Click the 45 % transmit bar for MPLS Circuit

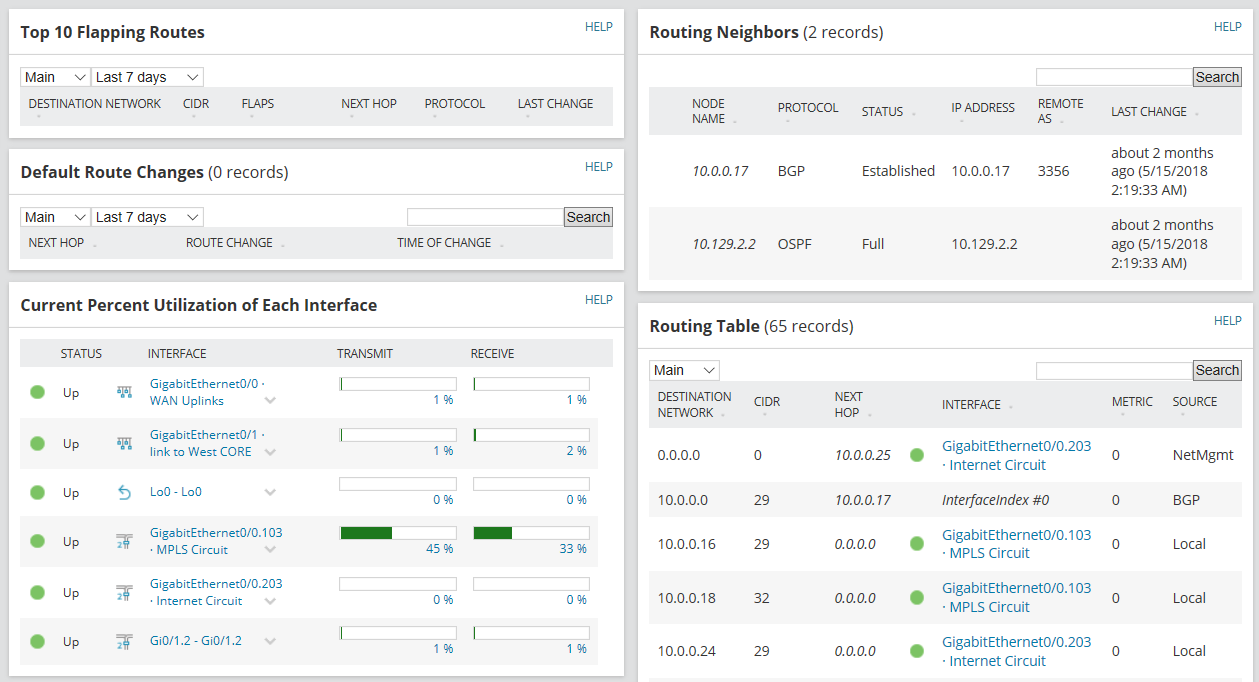(x=398, y=533)
